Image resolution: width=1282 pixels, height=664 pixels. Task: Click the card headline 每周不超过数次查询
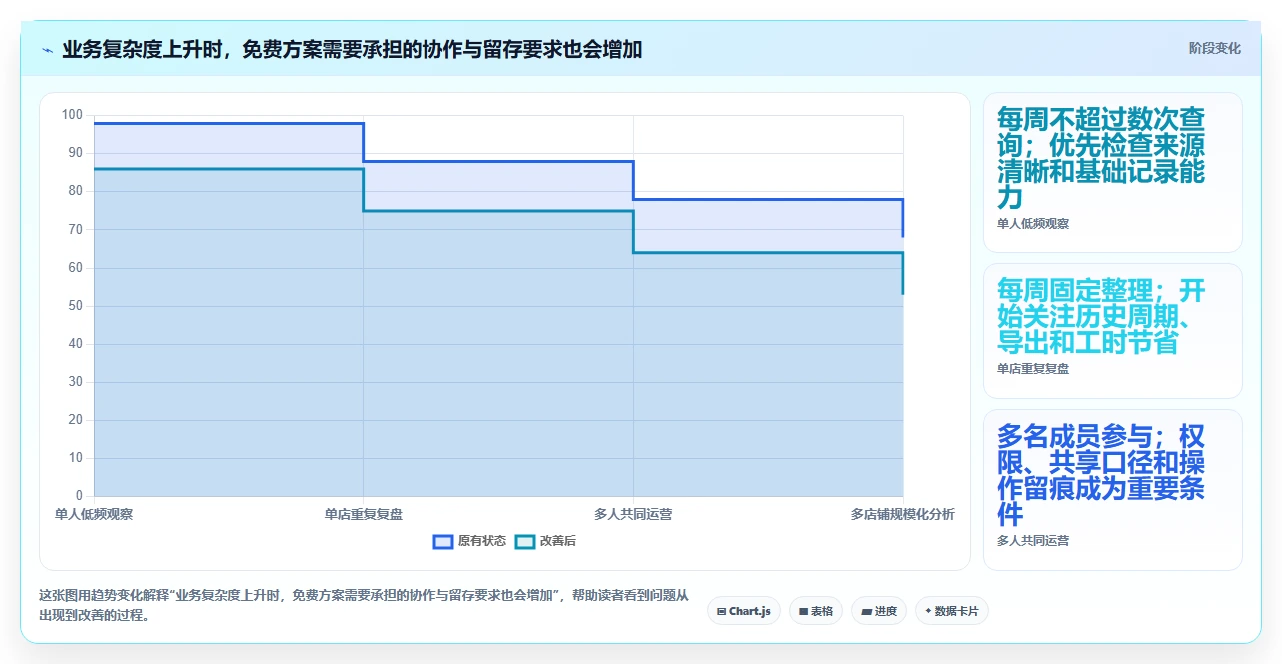(1101, 158)
